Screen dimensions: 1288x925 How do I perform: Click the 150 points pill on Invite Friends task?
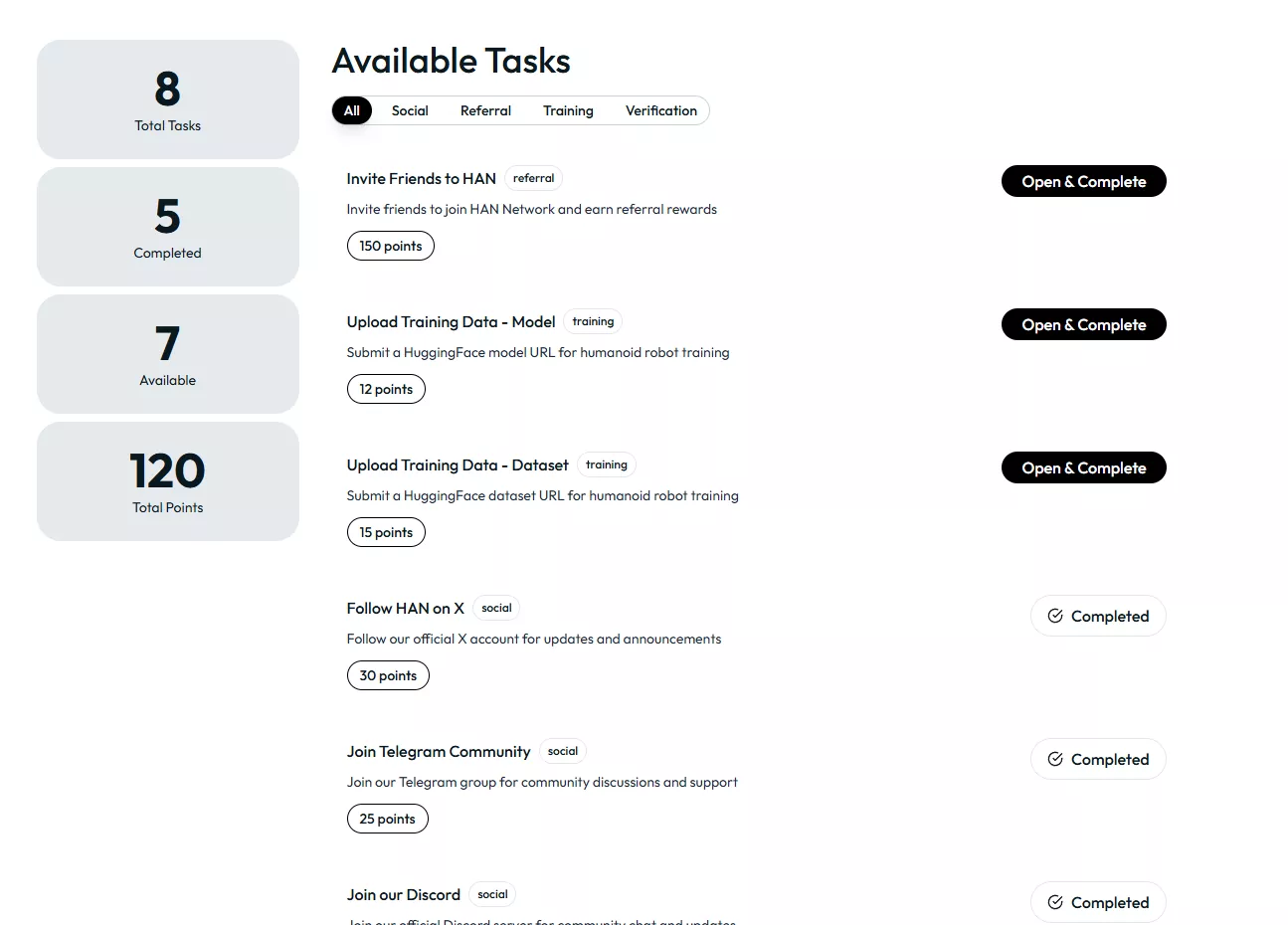(390, 245)
